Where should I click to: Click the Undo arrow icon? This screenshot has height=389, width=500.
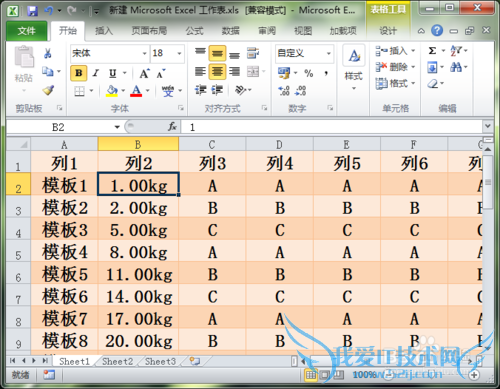pyautogui.click(x=49, y=11)
